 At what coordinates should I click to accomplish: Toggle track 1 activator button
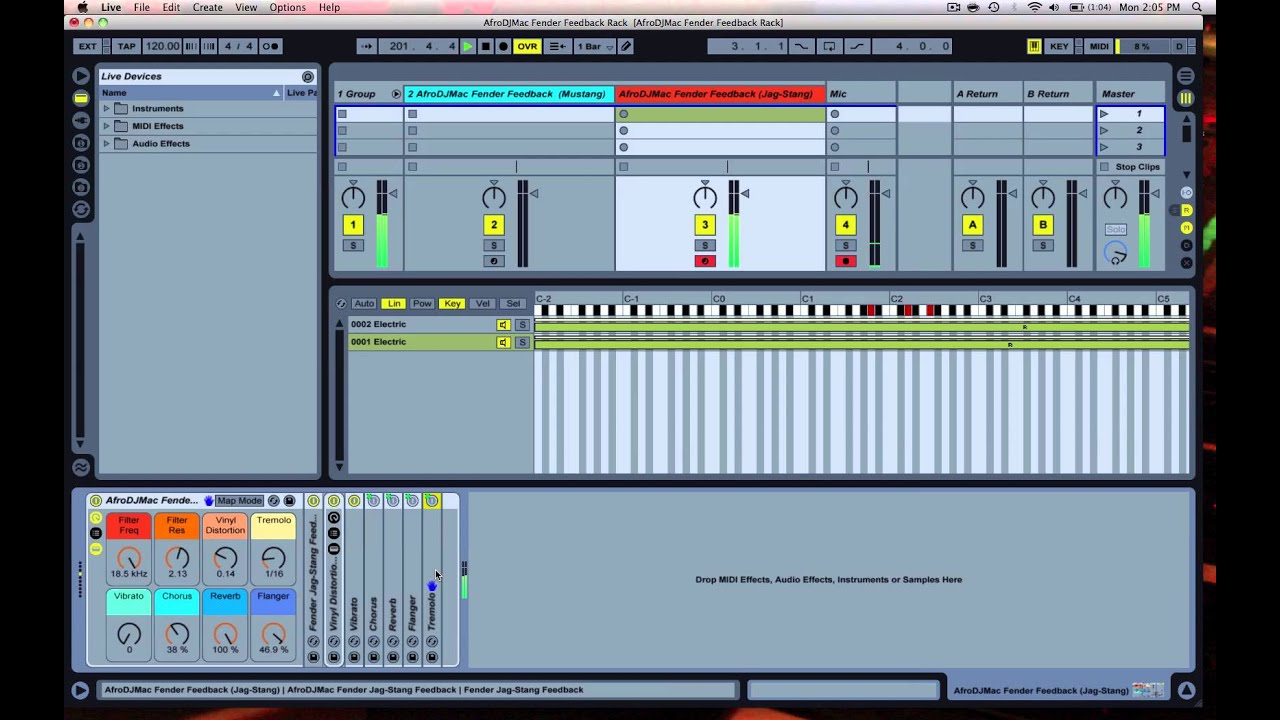pos(353,225)
